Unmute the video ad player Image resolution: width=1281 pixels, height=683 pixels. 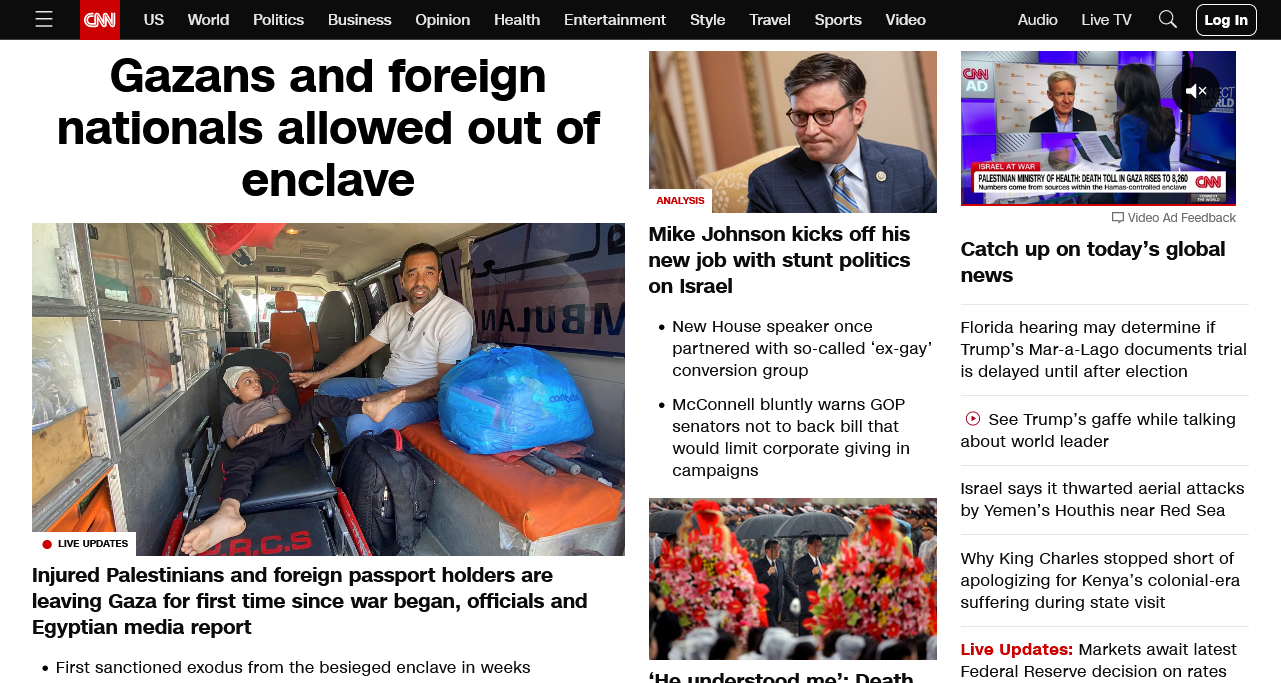(x=1196, y=91)
